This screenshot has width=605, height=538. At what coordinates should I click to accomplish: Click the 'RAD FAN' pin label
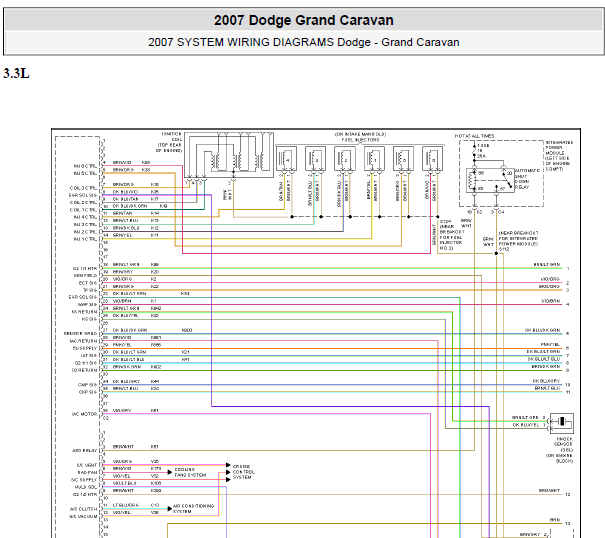point(87,473)
